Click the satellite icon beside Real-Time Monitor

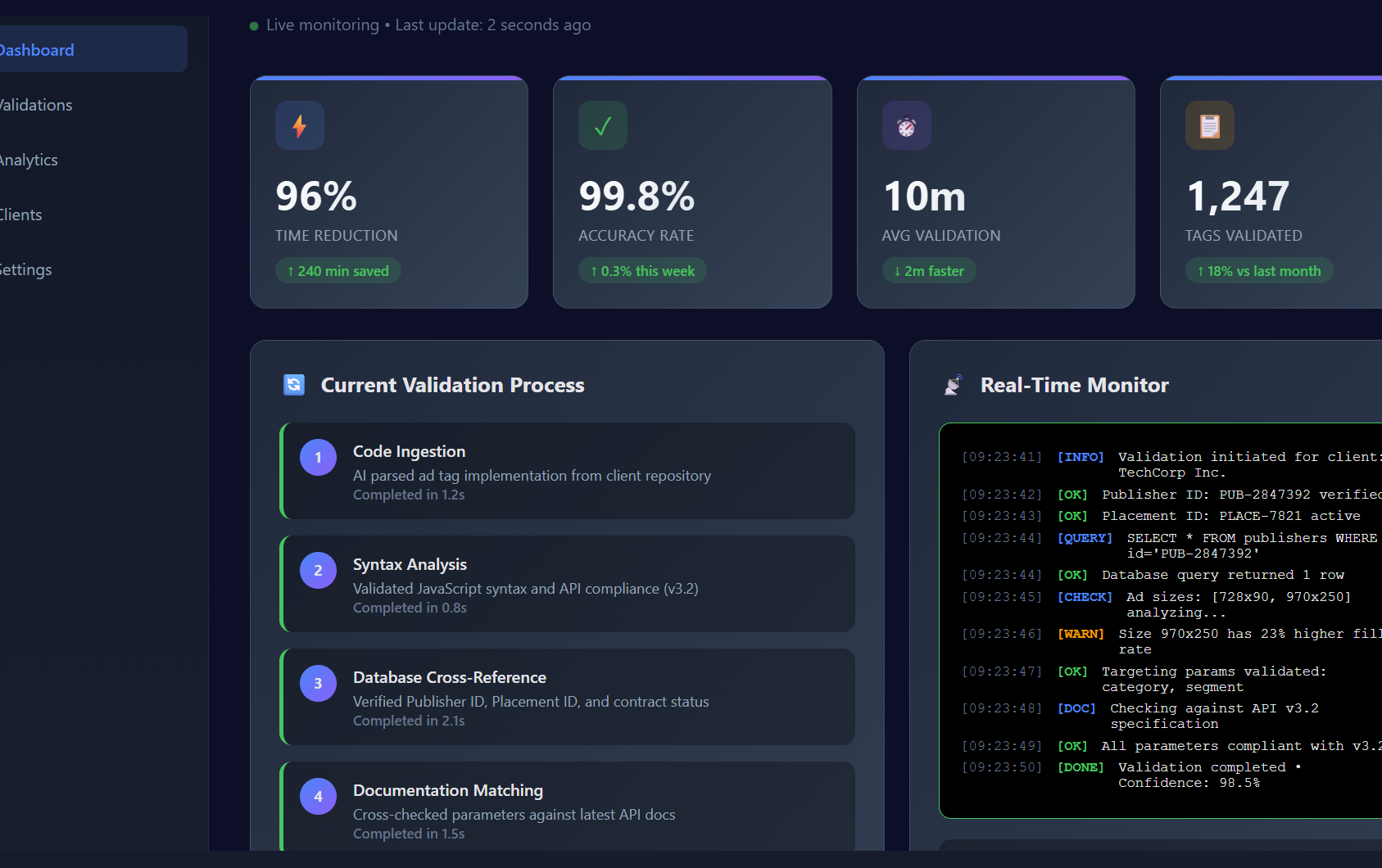(953, 385)
